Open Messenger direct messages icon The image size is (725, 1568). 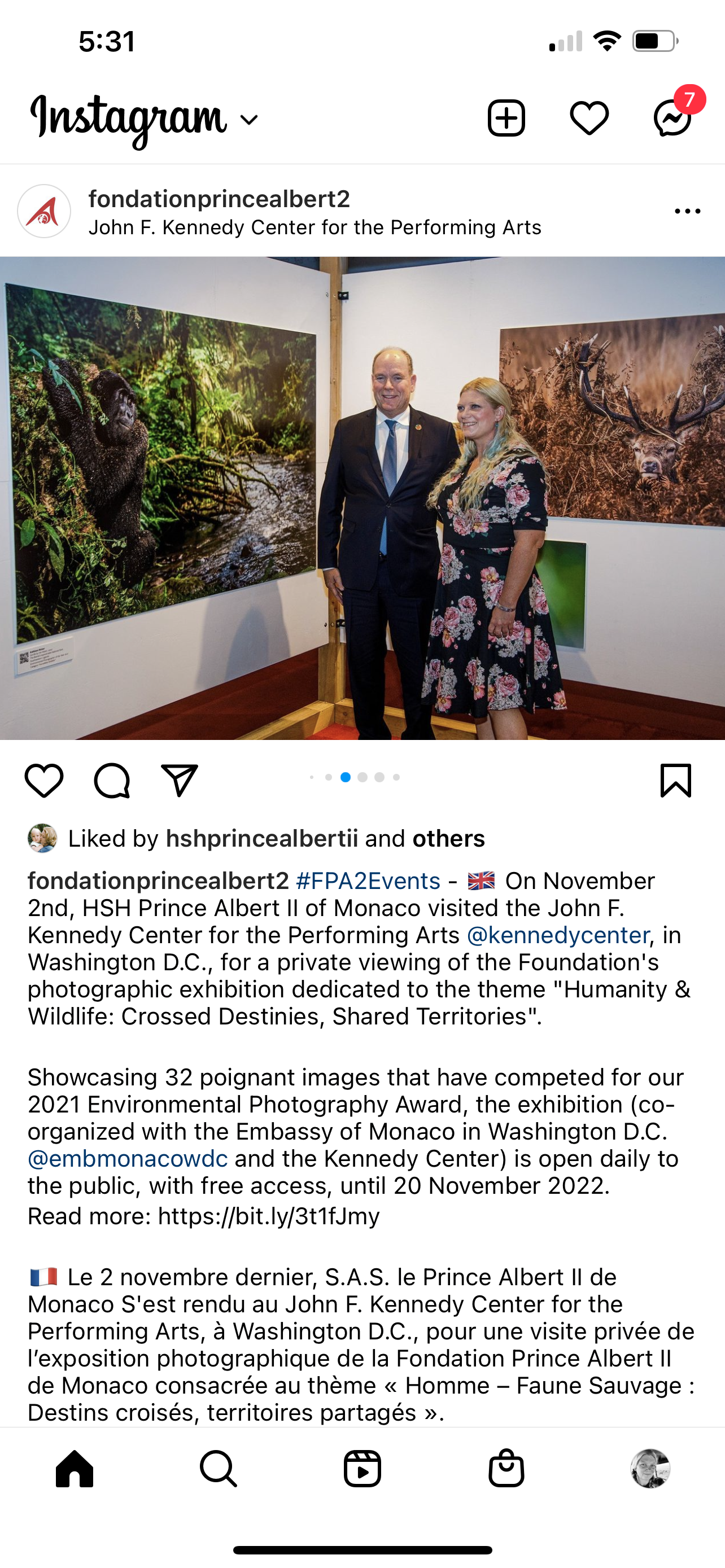pos(672,117)
